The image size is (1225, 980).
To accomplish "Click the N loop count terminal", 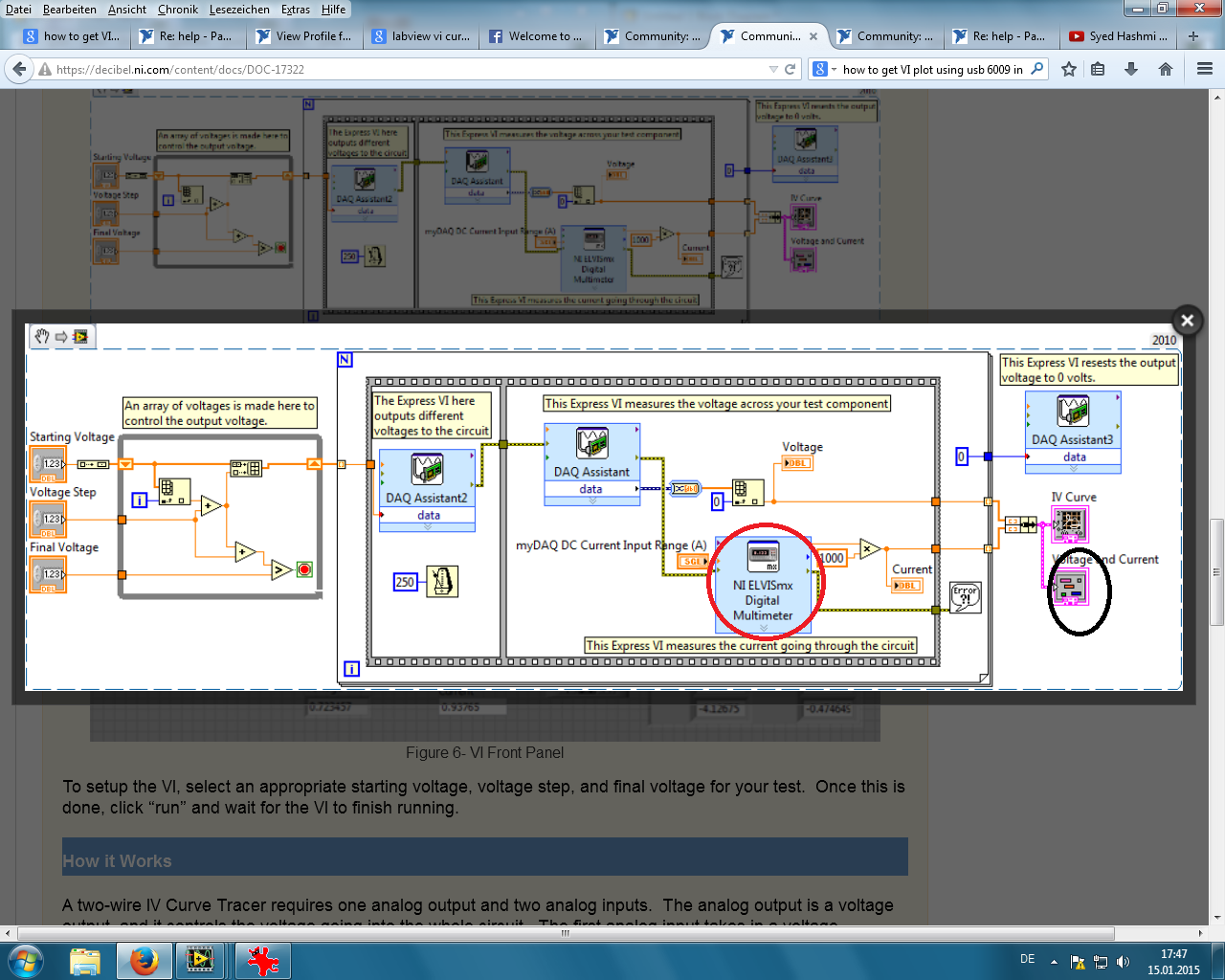I will coord(345,359).
